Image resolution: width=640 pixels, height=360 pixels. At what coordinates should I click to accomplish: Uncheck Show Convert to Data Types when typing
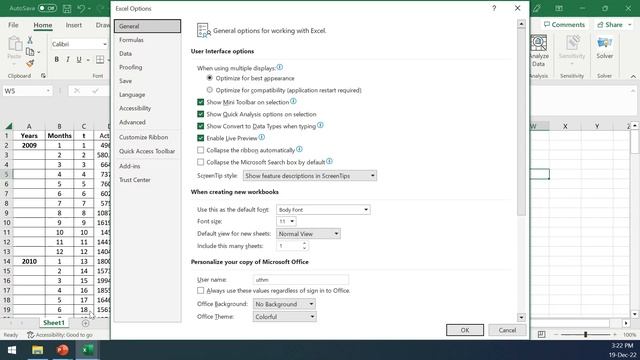[x=200, y=126]
